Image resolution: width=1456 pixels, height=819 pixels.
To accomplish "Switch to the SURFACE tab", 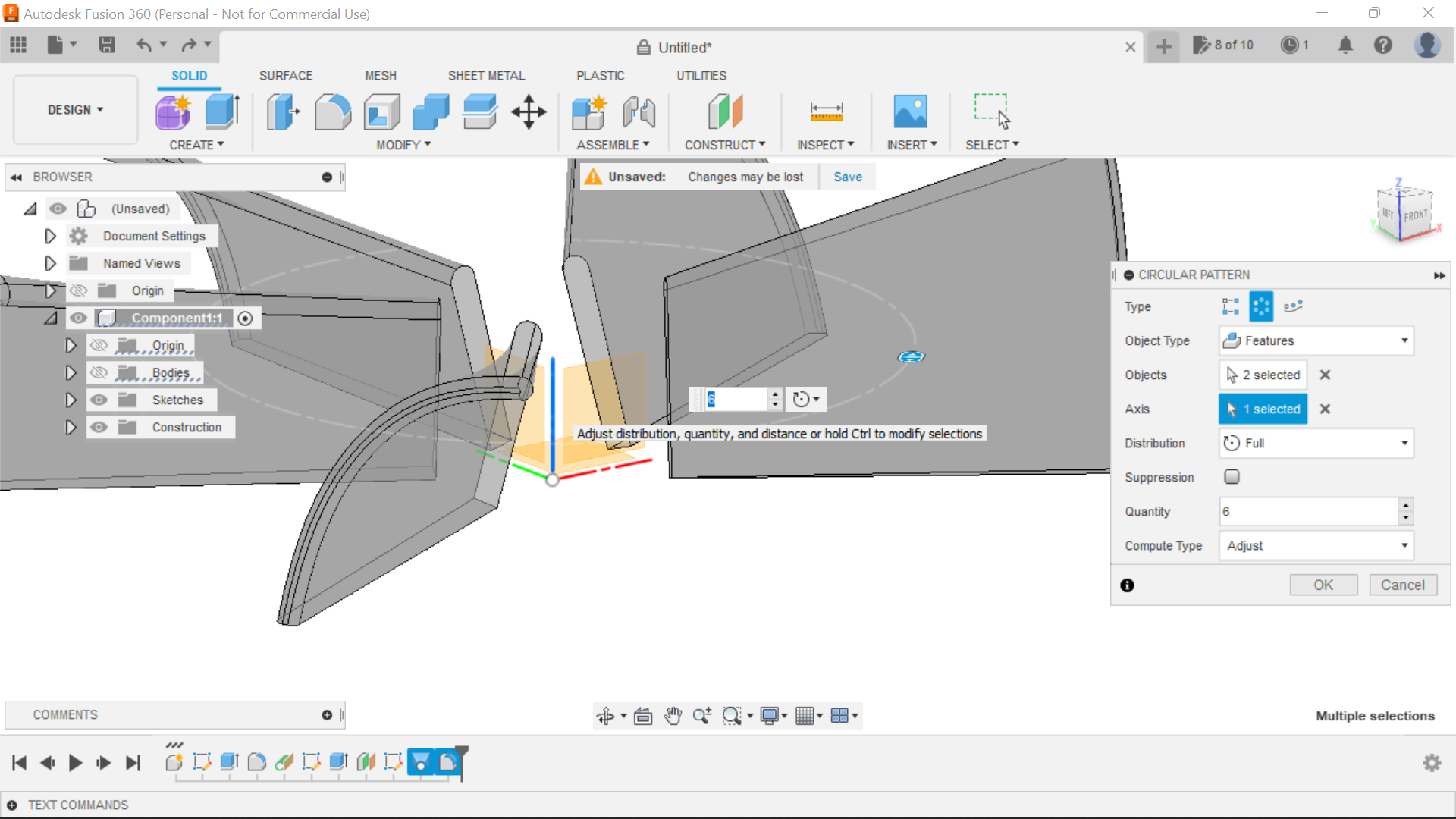I will click(x=285, y=76).
